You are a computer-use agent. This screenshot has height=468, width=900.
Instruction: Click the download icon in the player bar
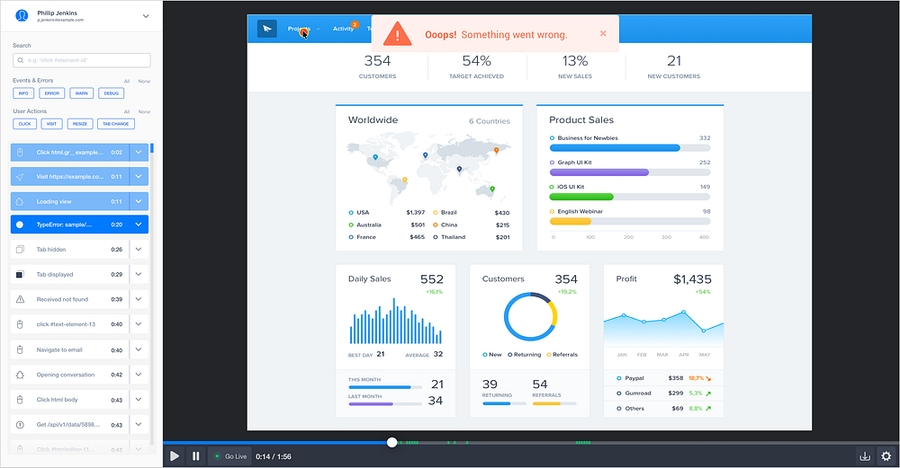pos(865,456)
